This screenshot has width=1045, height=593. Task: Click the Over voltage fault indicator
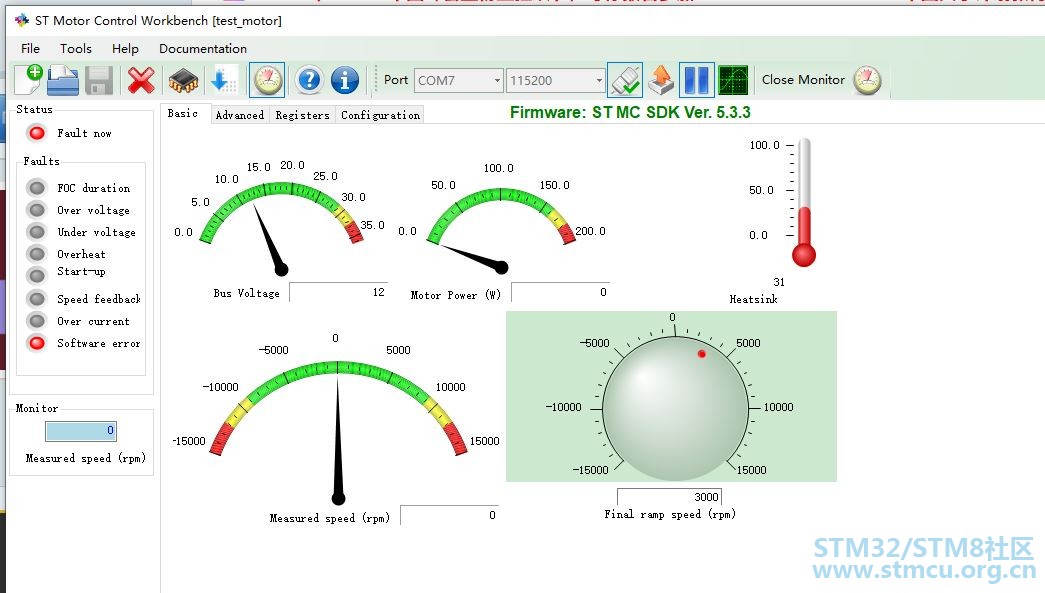[37, 210]
